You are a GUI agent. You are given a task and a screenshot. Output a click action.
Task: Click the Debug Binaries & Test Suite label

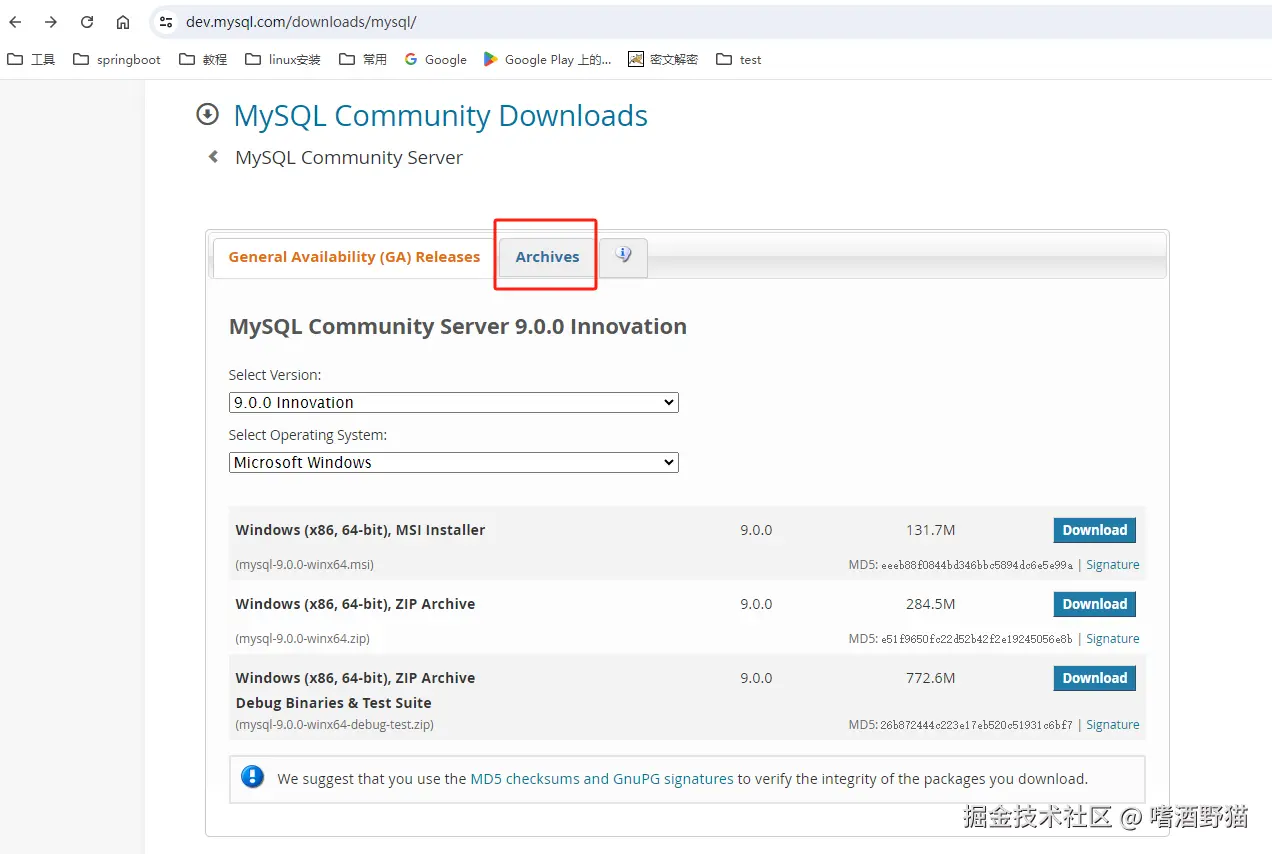[334, 703]
